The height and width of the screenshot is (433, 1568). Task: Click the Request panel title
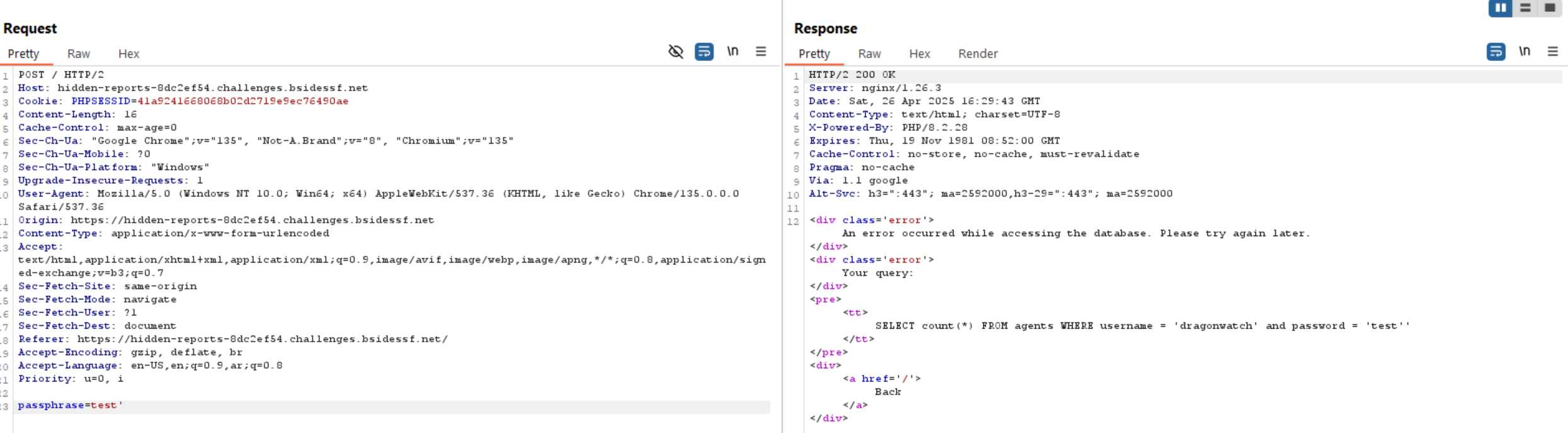pos(30,28)
